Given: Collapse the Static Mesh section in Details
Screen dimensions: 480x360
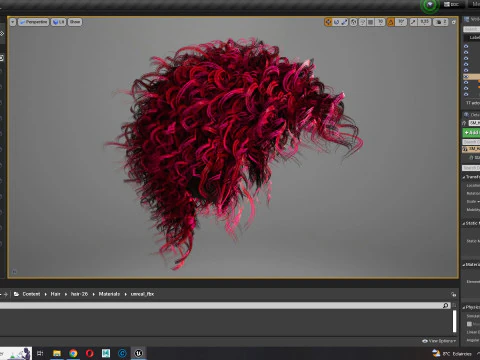Looking at the screenshot, I should click(464, 223).
